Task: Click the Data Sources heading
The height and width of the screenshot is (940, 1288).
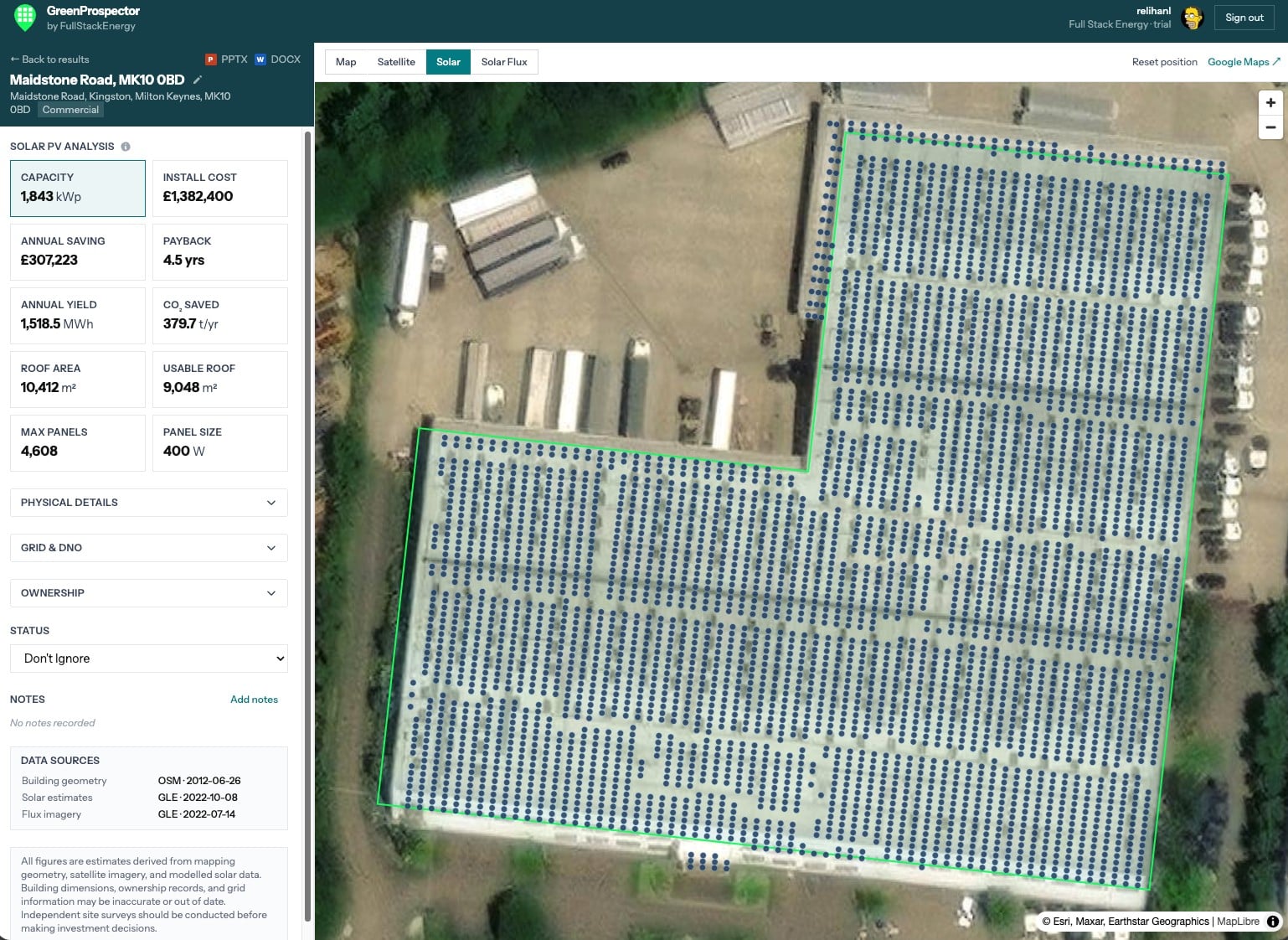Action: [60, 761]
